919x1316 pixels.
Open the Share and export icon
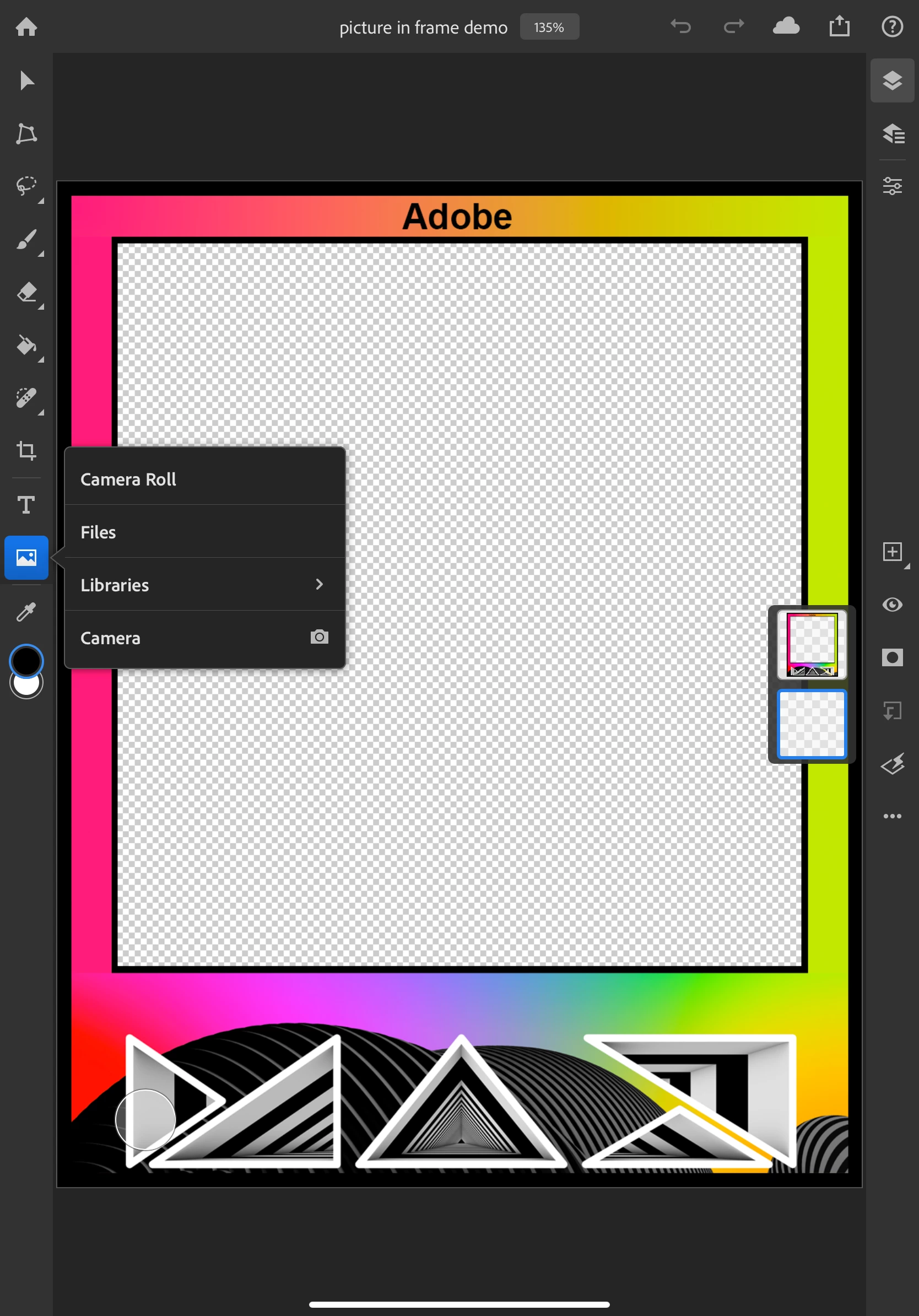click(x=839, y=26)
